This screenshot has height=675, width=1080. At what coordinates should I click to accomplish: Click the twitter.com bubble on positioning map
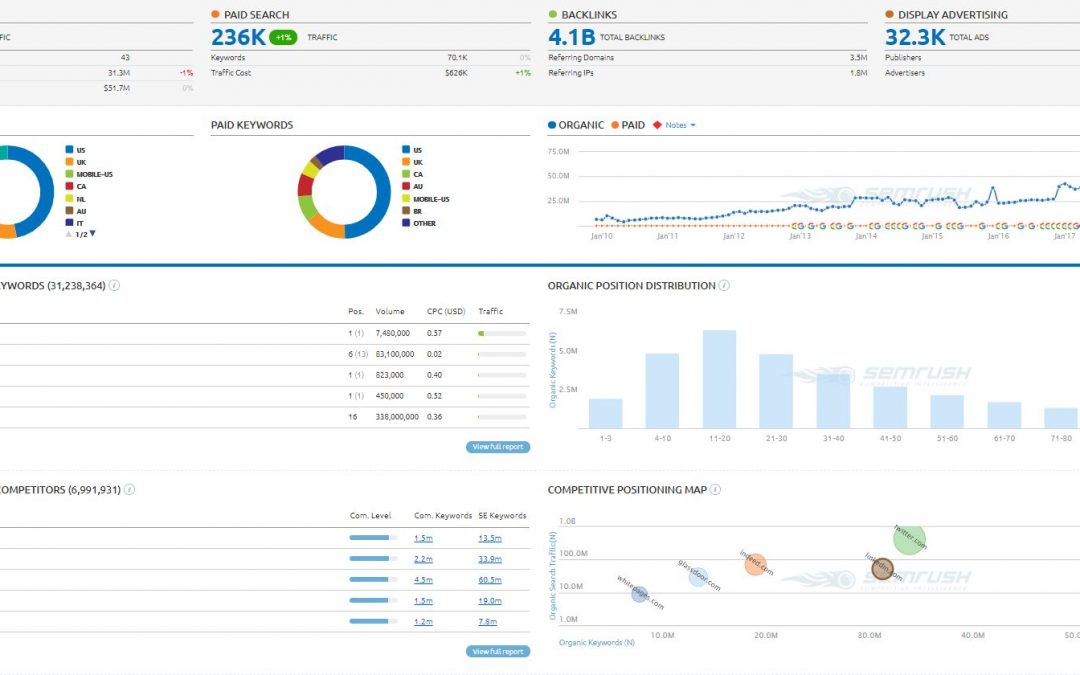coord(909,539)
